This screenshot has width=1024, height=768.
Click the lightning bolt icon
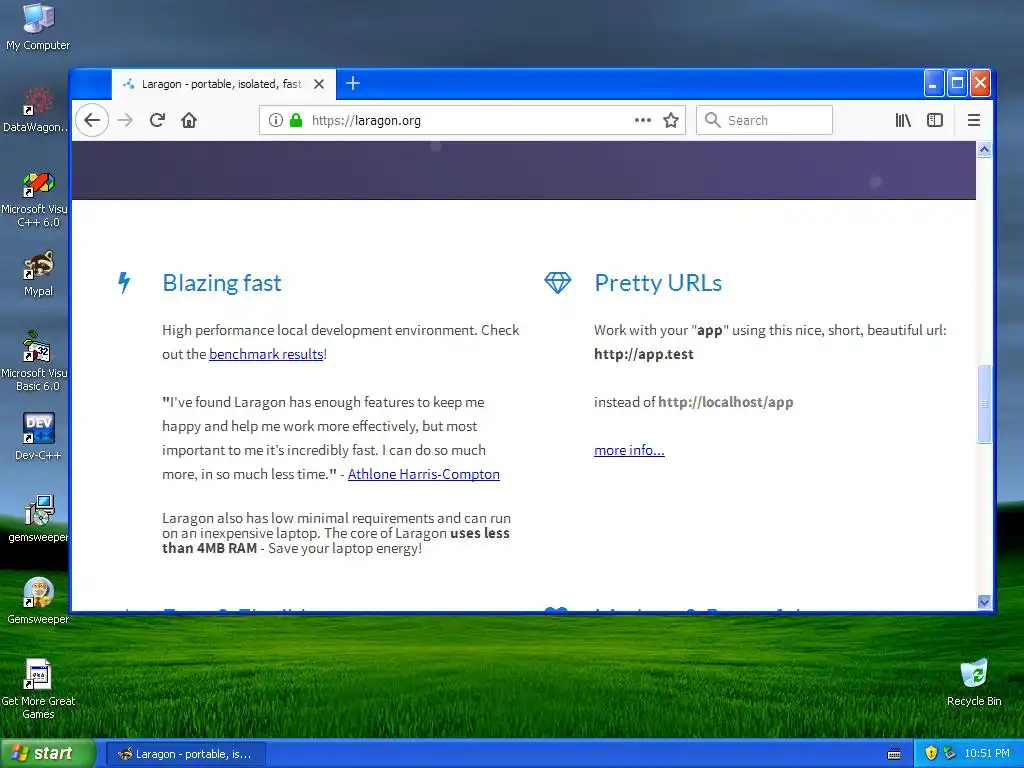pos(124,283)
